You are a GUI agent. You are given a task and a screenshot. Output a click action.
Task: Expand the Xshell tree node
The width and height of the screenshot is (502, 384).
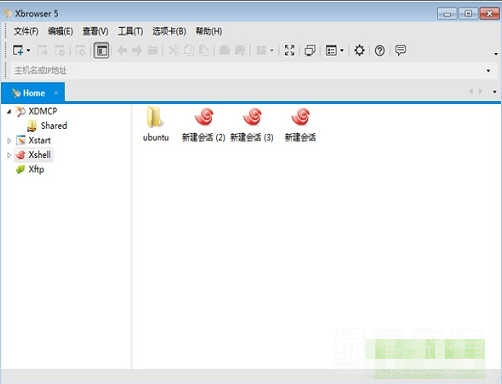(x=9, y=155)
